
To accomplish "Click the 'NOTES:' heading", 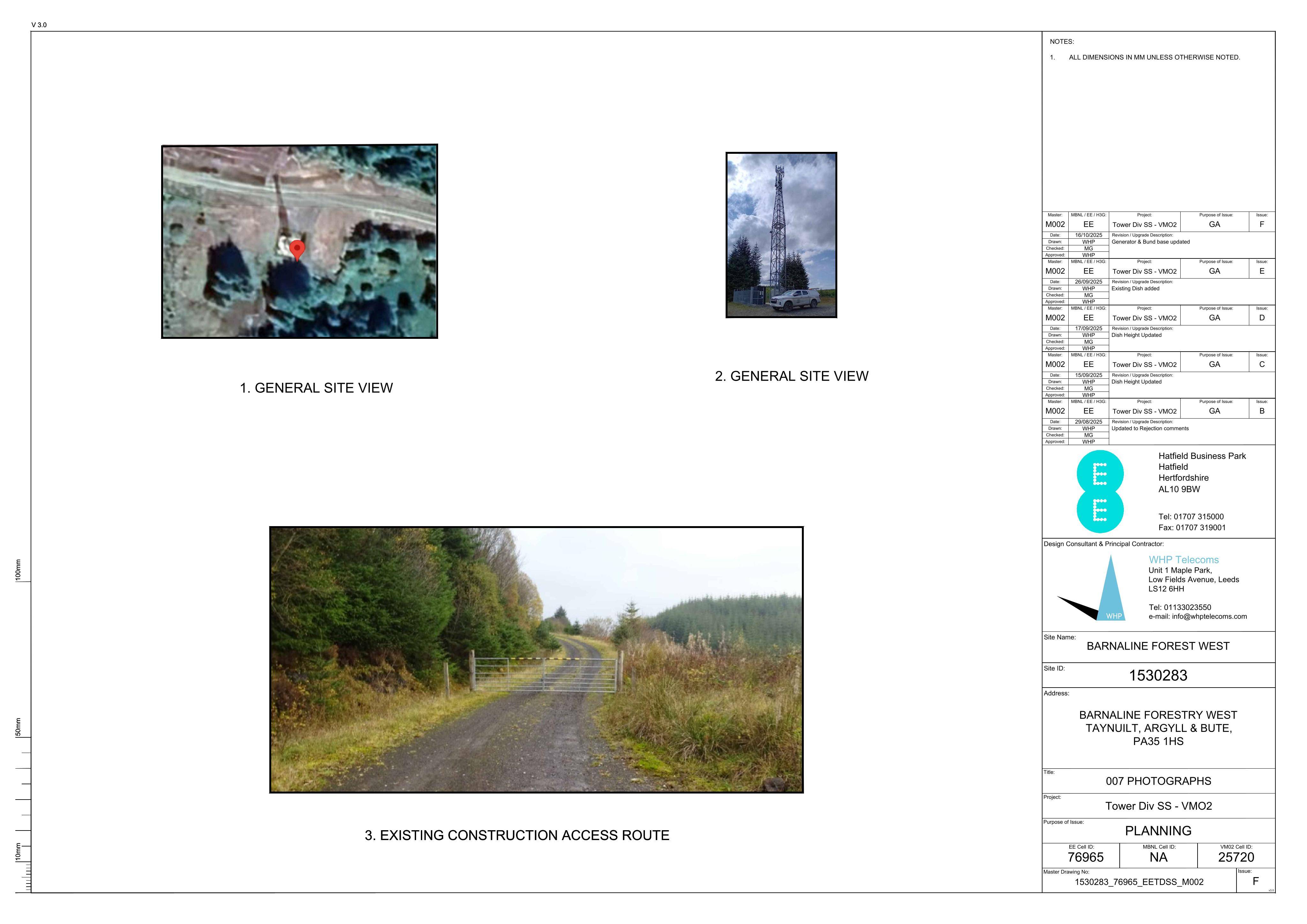I will click(1062, 41).
